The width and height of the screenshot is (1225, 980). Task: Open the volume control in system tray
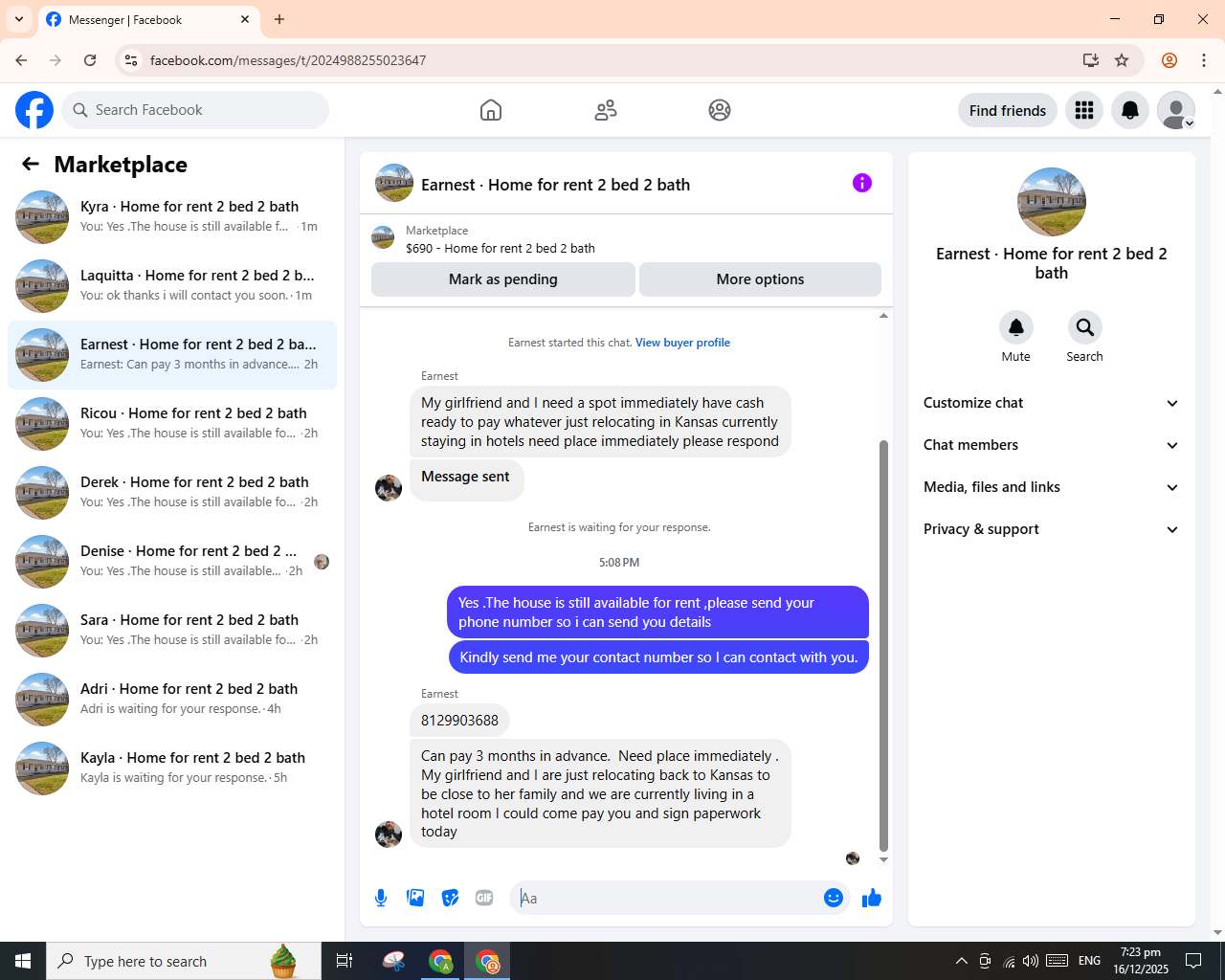tap(1031, 961)
